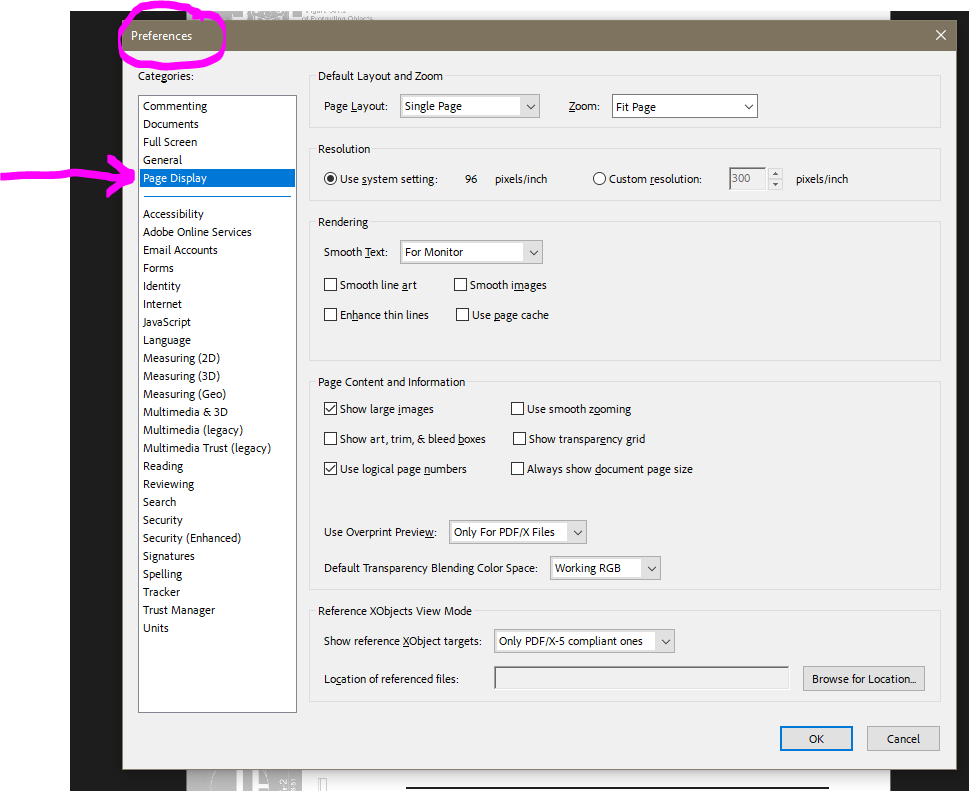Screen dimensions: 969x791
Task: Open Adobe Online Services category
Action: coord(197,232)
